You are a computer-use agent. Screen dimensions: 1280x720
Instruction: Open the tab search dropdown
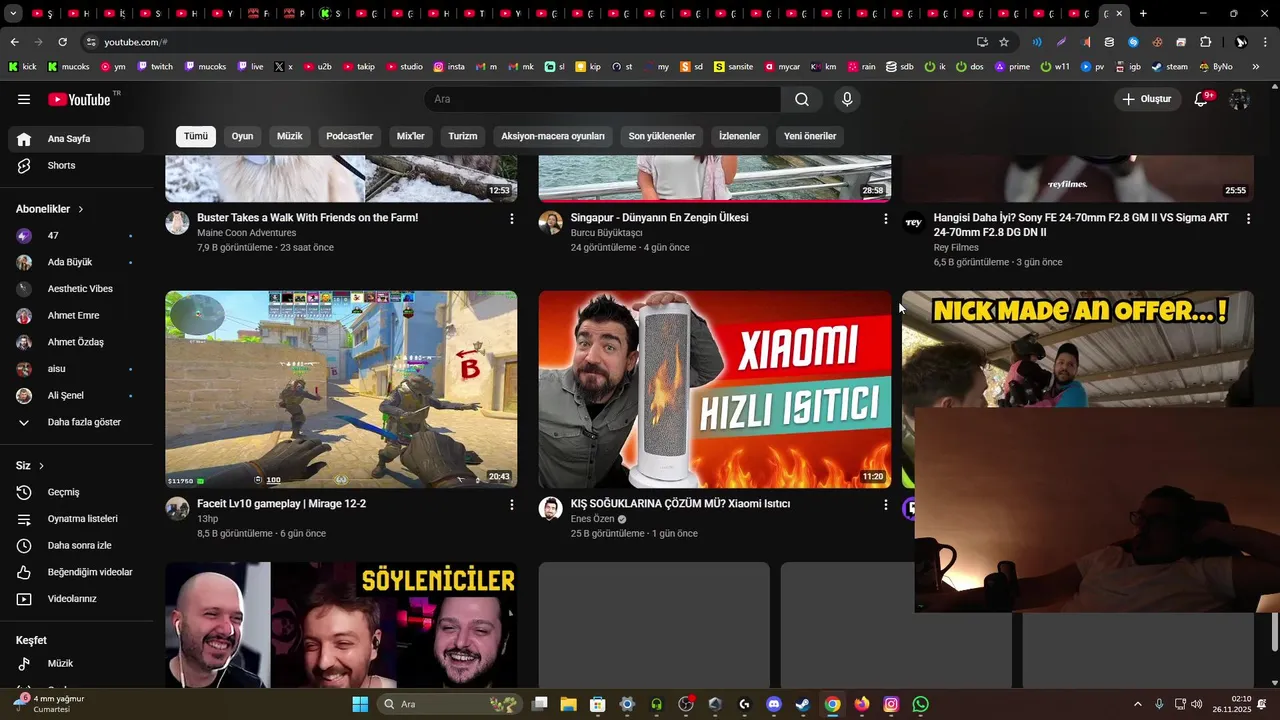tap(13, 14)
